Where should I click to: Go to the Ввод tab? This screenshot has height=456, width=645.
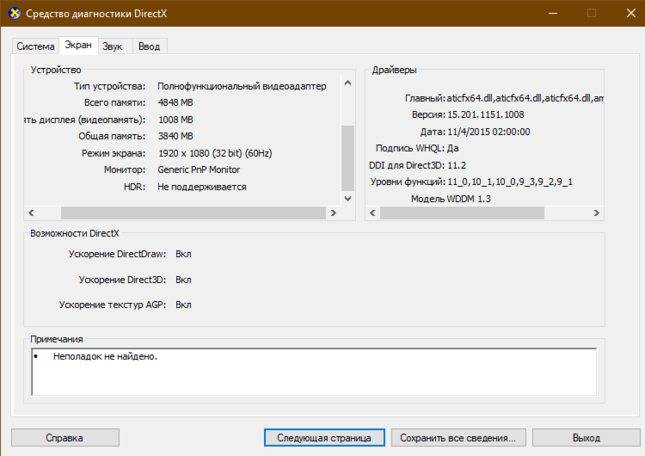[149, 46]
